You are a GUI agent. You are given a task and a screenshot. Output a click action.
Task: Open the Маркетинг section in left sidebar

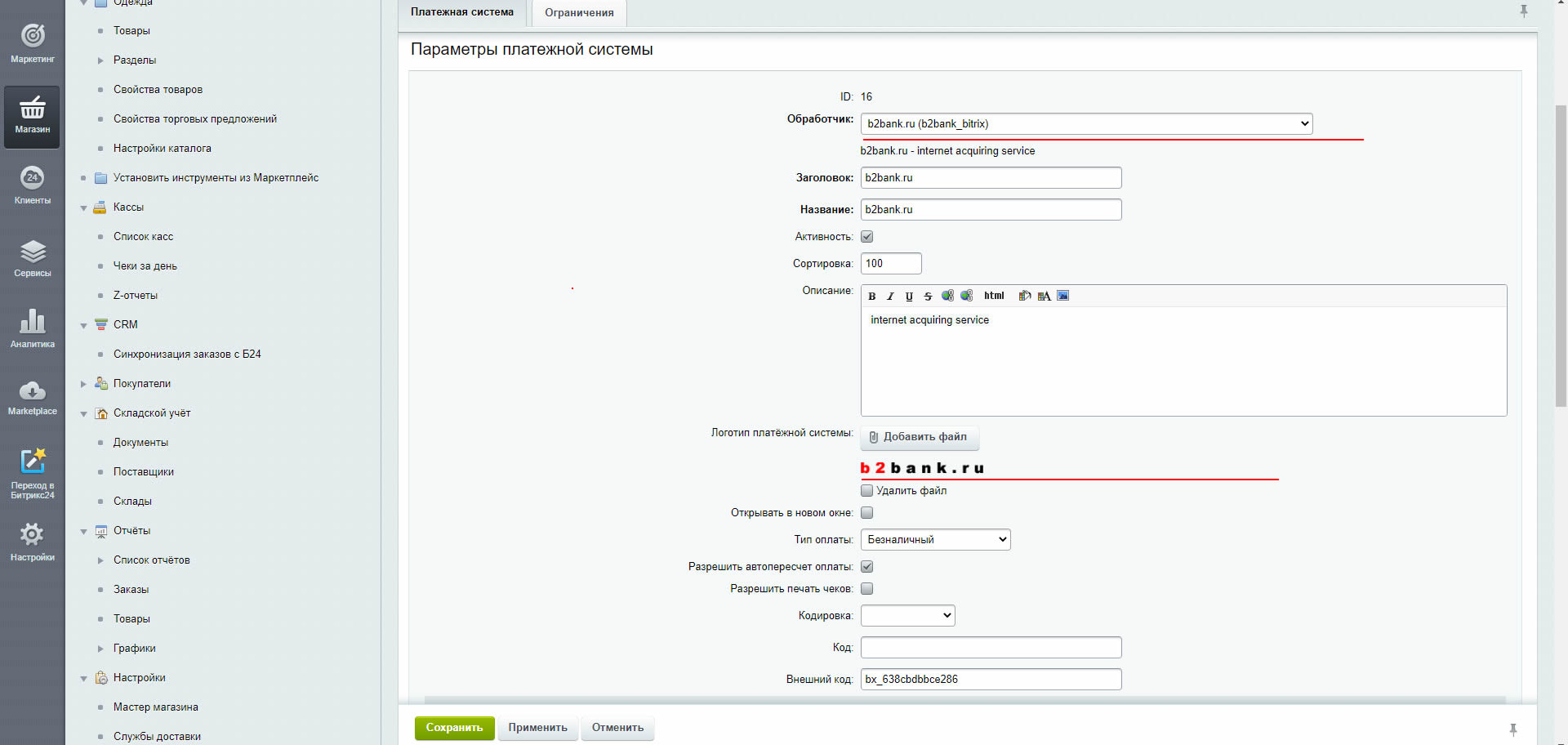(33, 43)
